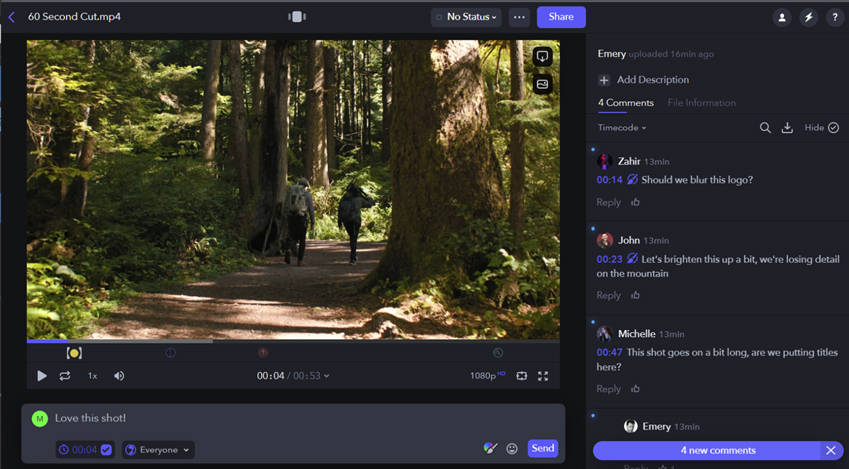Viewport: 849px width, 469px height.
Task: Click the yellow range marker on timeline
Action: tap(74, 353)
